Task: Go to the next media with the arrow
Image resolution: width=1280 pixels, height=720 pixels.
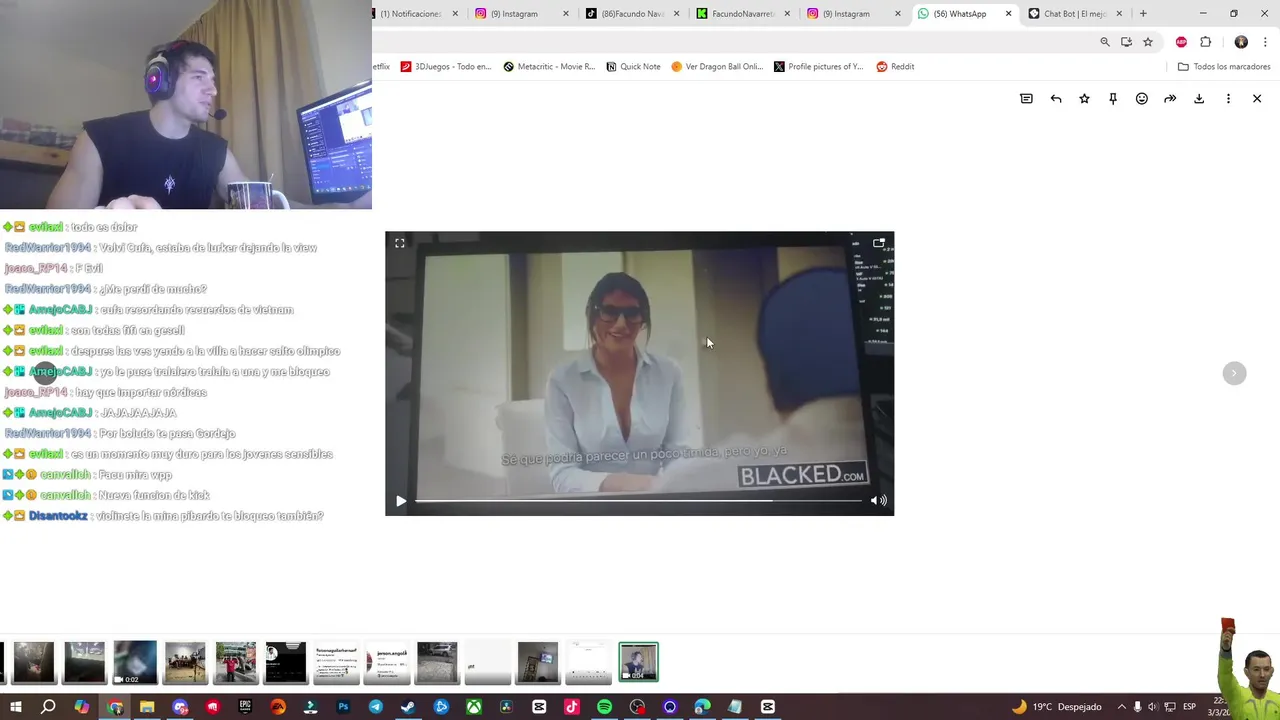Action: (1234, 373)
